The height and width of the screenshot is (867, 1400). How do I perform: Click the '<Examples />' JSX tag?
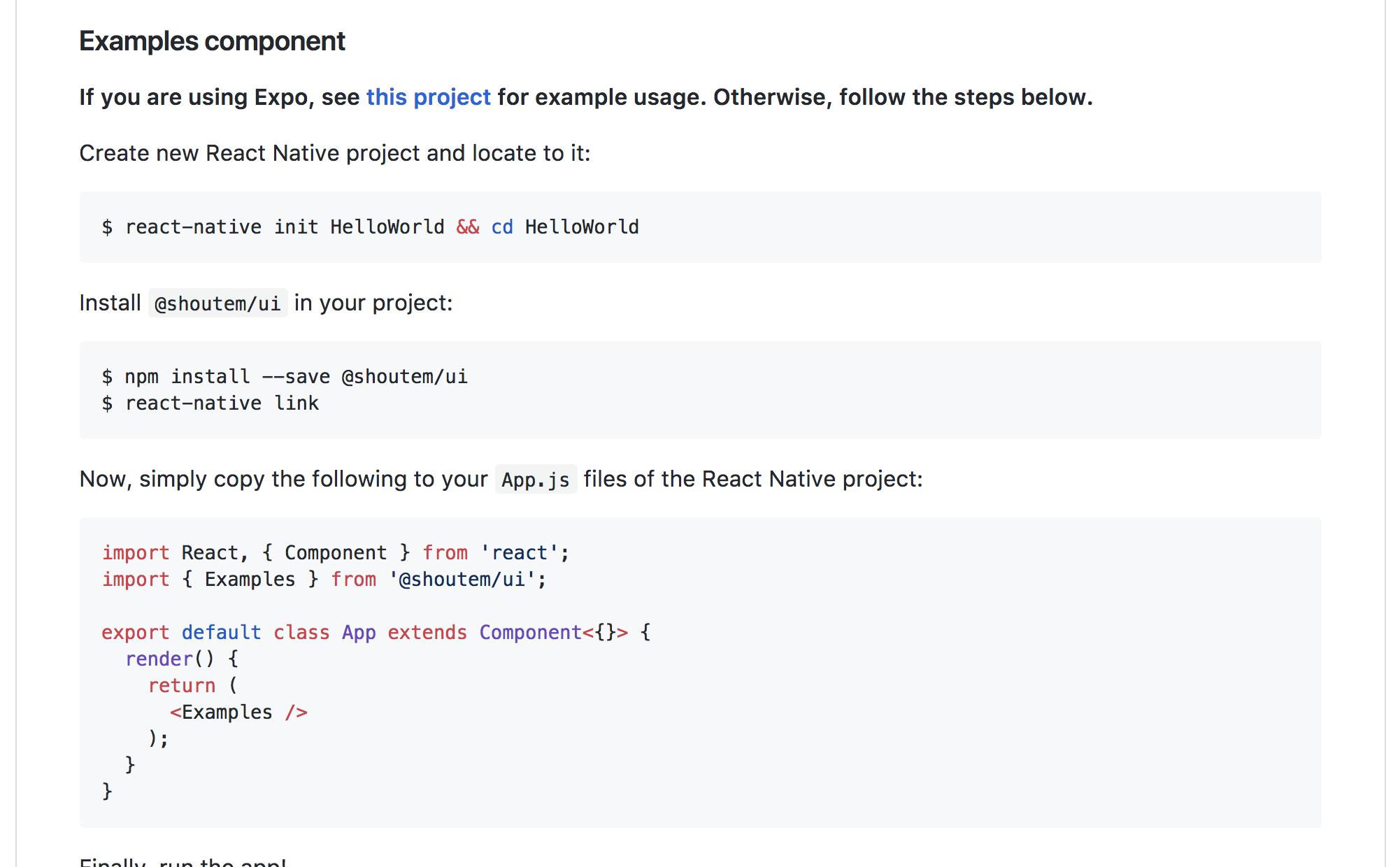[238, 712]
